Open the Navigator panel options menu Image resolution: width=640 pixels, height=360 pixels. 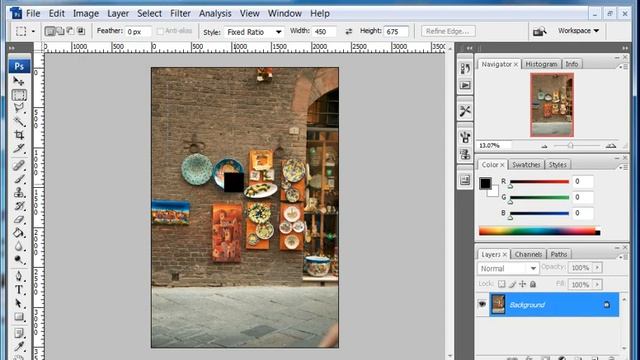tap(624, 66)
